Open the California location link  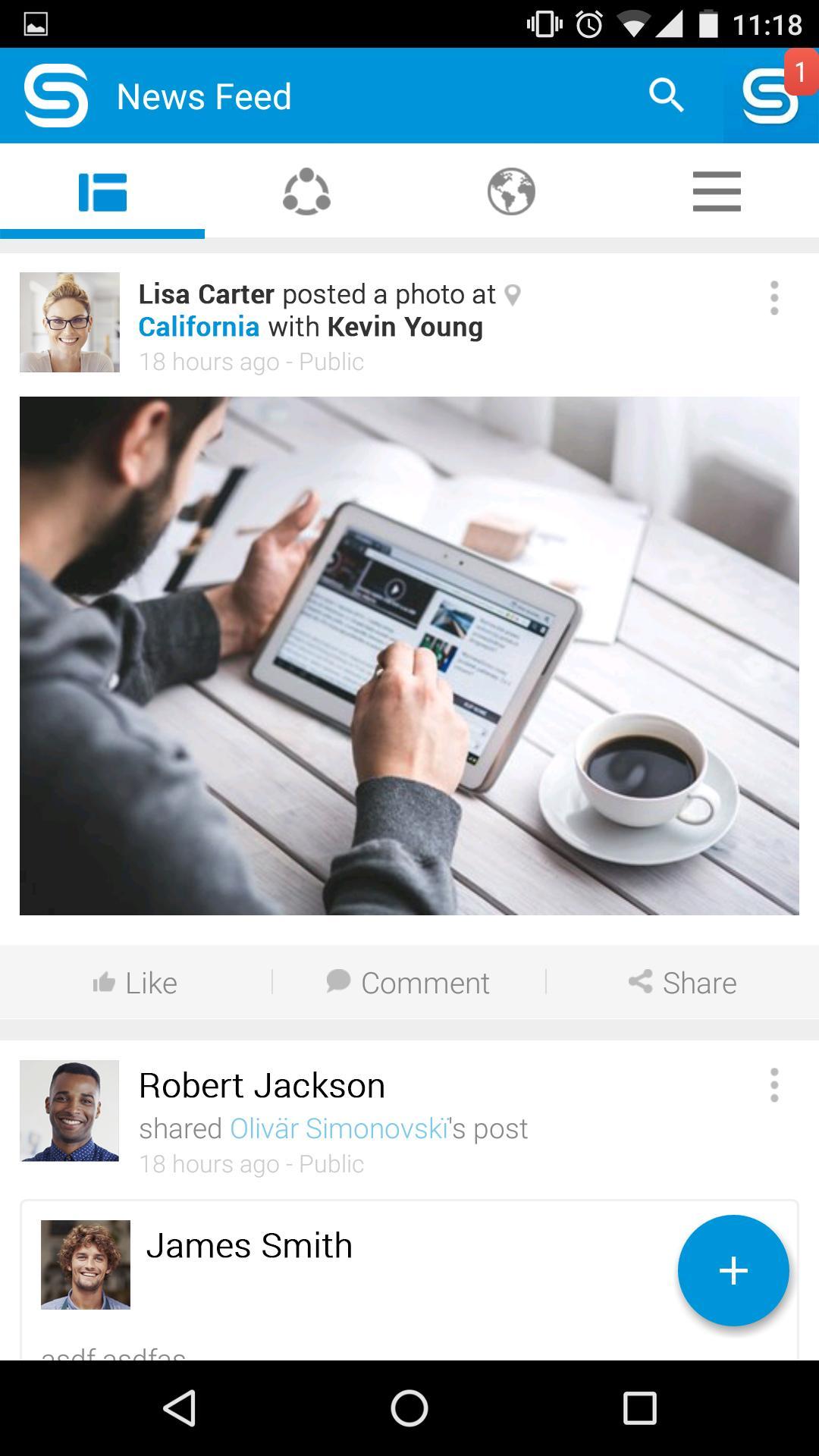[199, 327]
